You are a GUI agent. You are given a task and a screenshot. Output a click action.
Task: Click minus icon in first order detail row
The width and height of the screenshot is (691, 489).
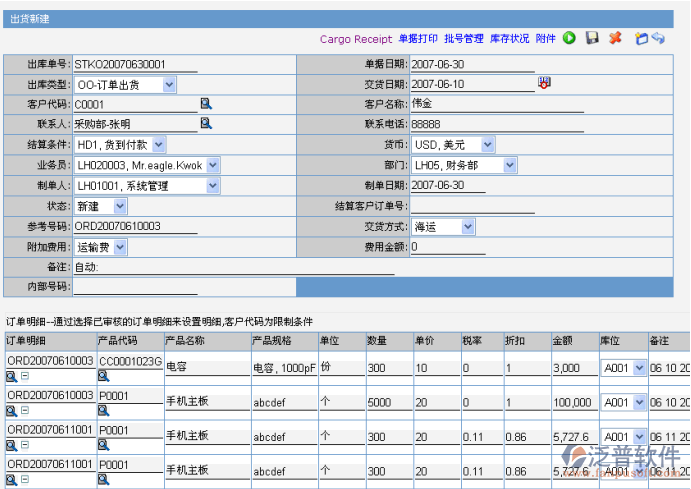[x=25, y=376]
